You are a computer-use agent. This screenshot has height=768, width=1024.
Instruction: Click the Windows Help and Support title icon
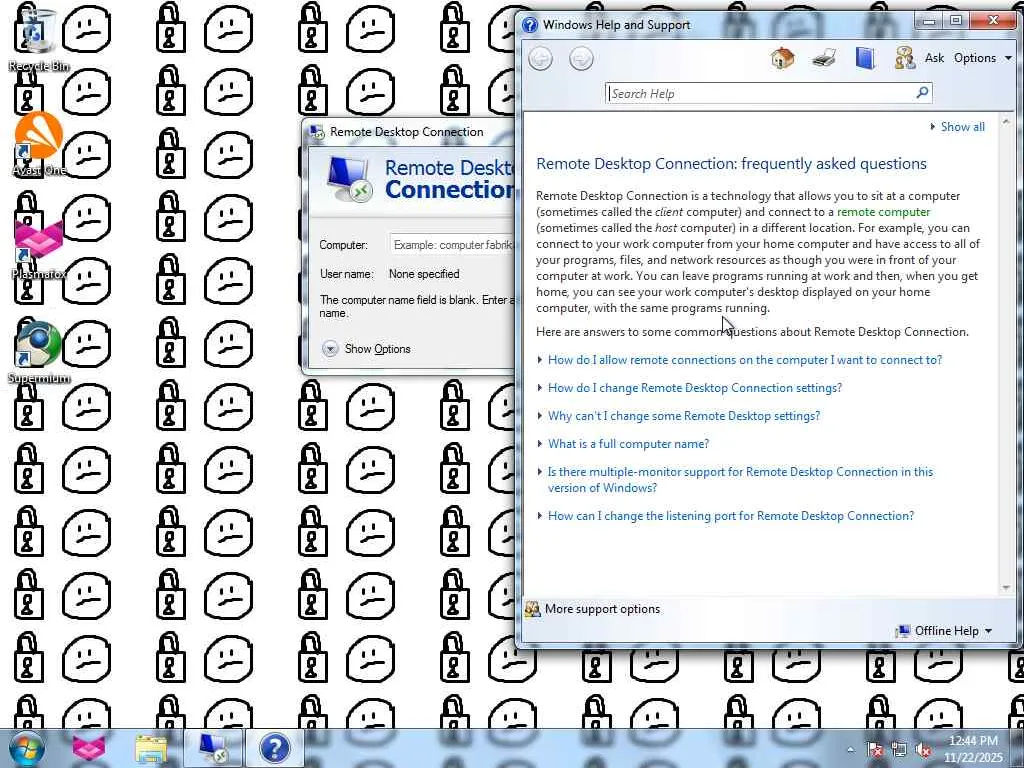(530, 25)
